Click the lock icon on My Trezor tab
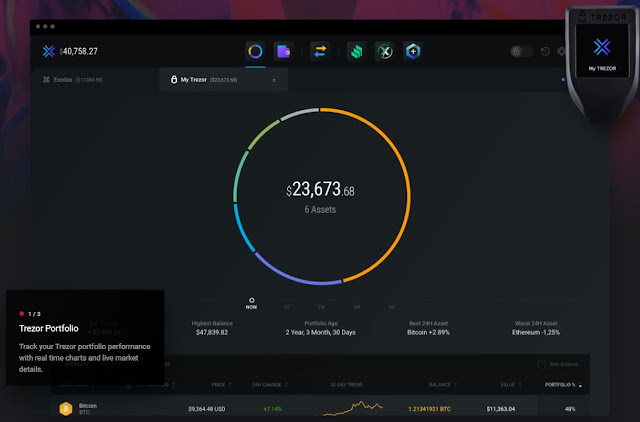The image size is (640, 422). point(174,79)
